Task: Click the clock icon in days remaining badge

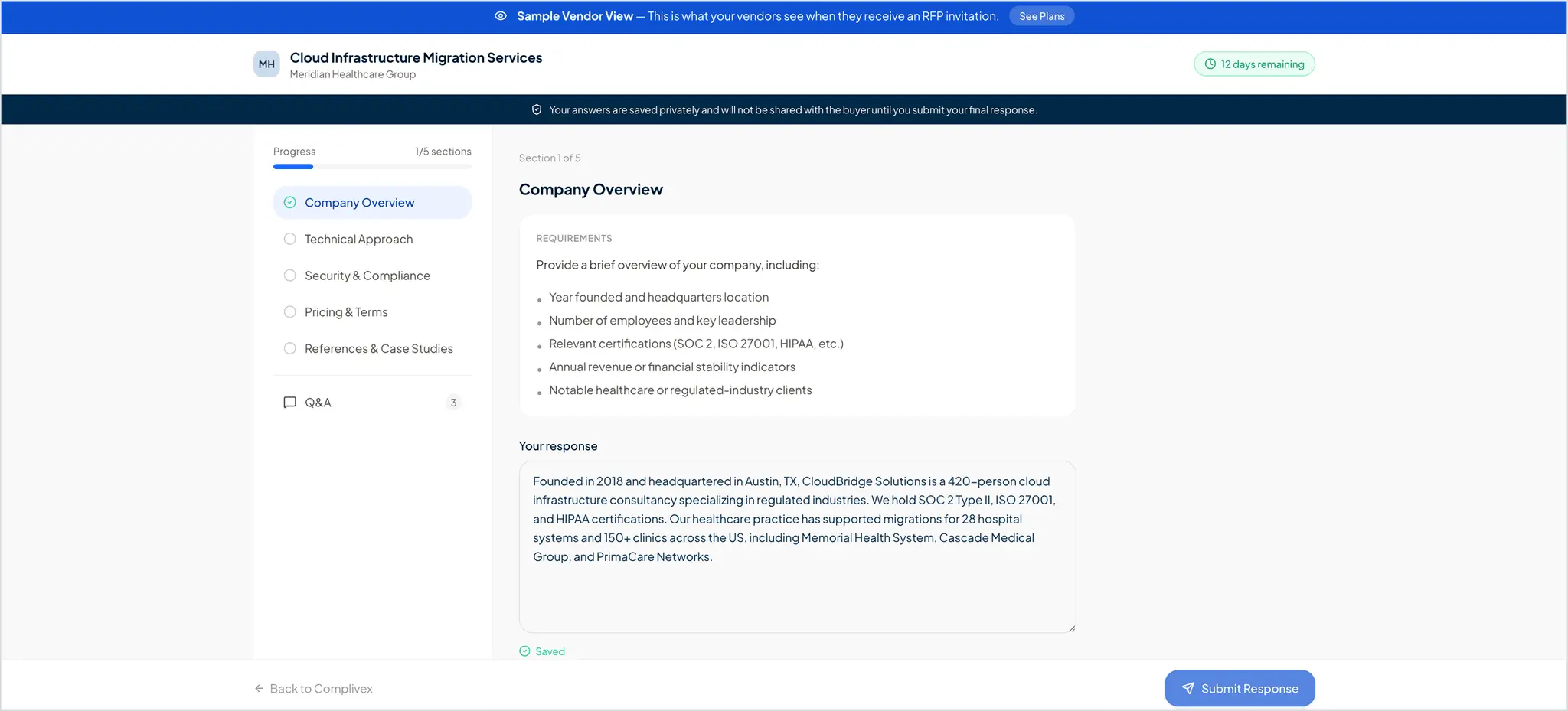Action: coord(1210,64)
